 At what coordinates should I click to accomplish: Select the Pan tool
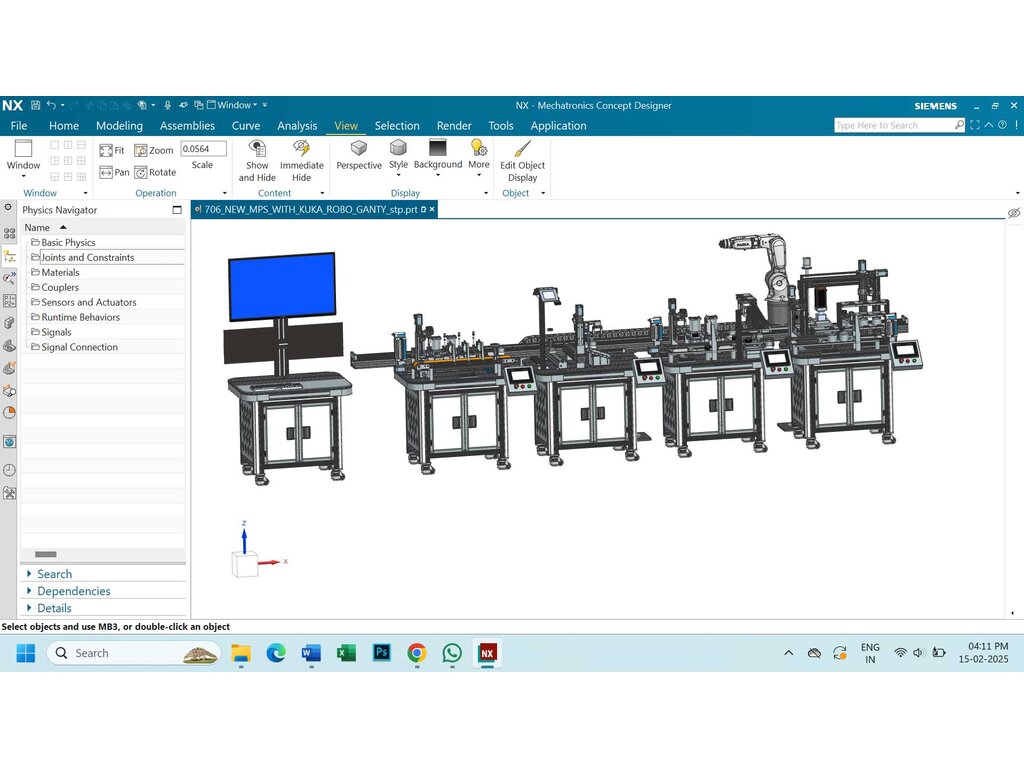(114, 172)
